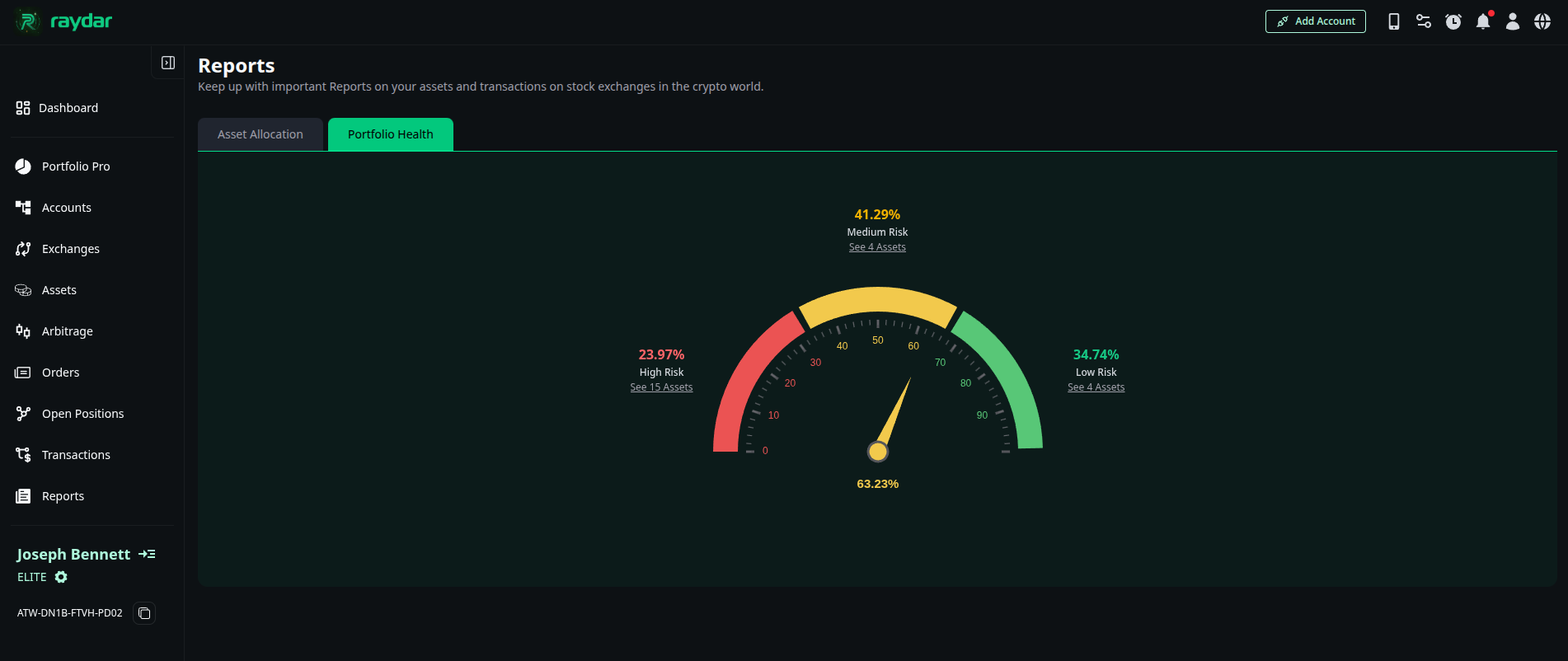Open the alarm clock alerts icon
Image resolution: width=1568 pixels, height=661 pixels.
1453,21
